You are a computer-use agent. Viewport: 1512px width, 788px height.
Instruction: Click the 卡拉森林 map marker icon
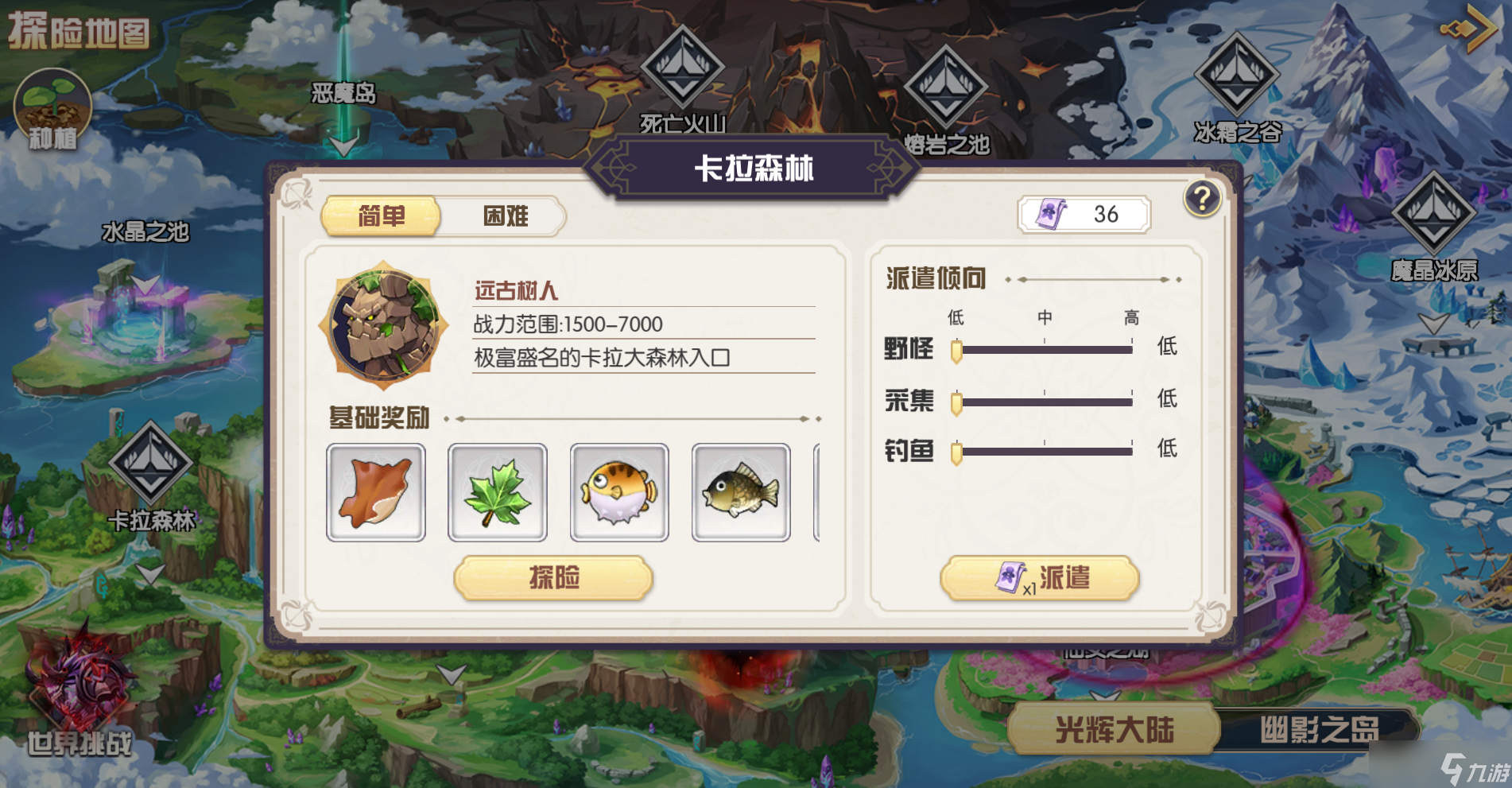(x=150, y=464)
